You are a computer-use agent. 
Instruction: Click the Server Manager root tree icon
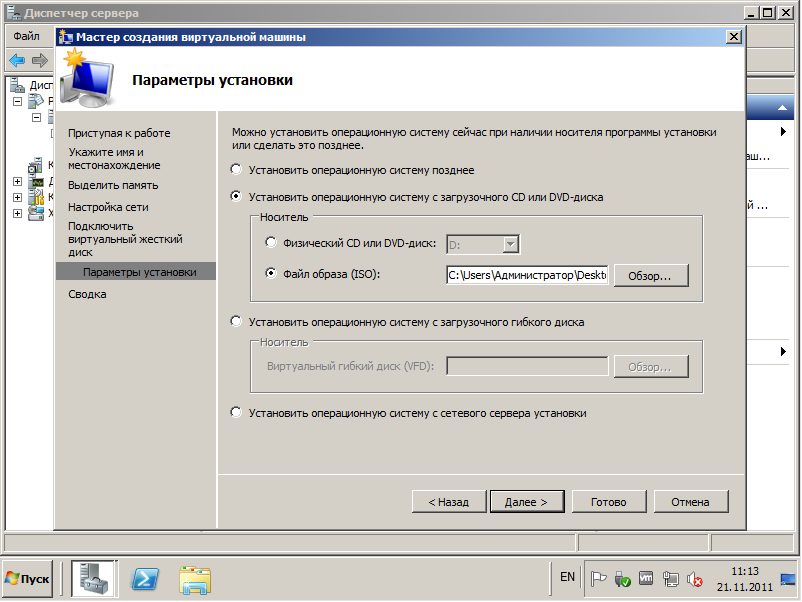pos(18,85)
